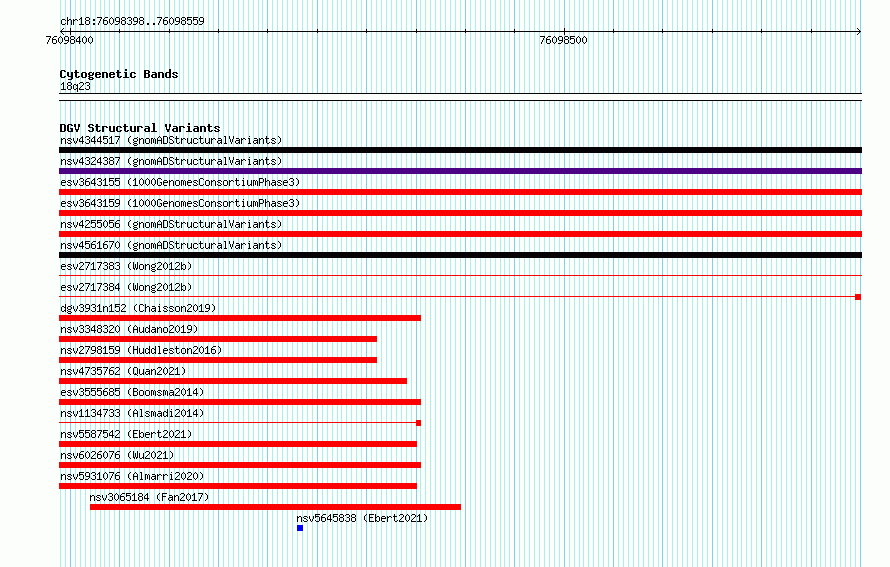
Task: Click the esv2717384 Wong2012b label
Action: 126,287
